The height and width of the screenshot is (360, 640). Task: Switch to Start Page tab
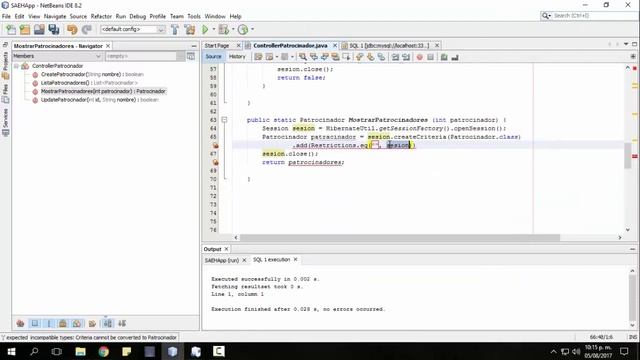coord(217,46)
